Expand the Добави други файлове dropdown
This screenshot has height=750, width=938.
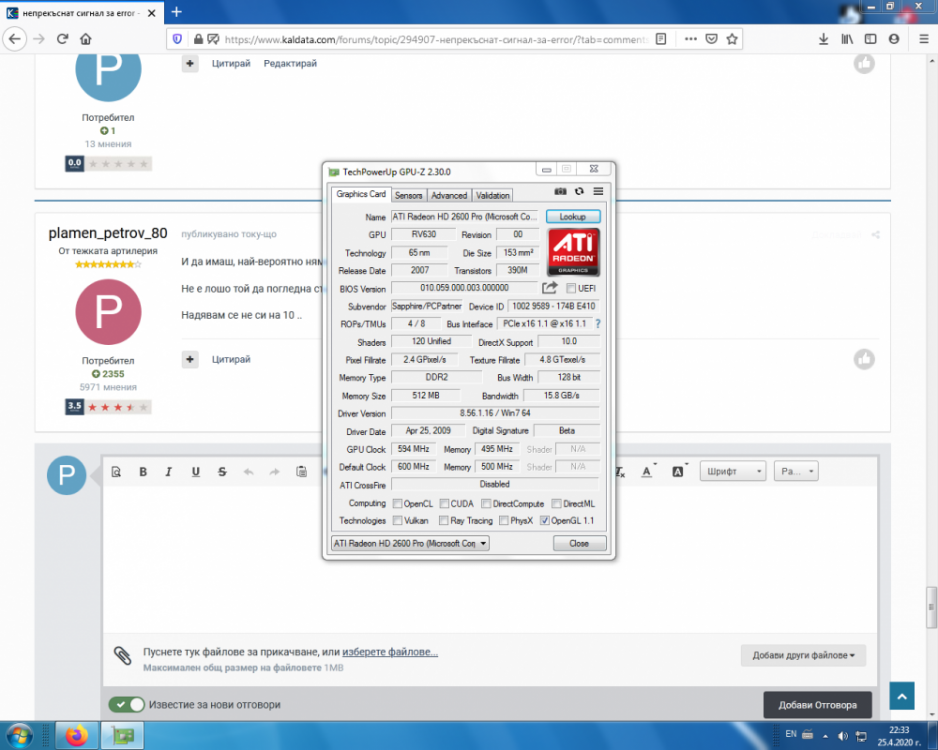click(803, 655)
